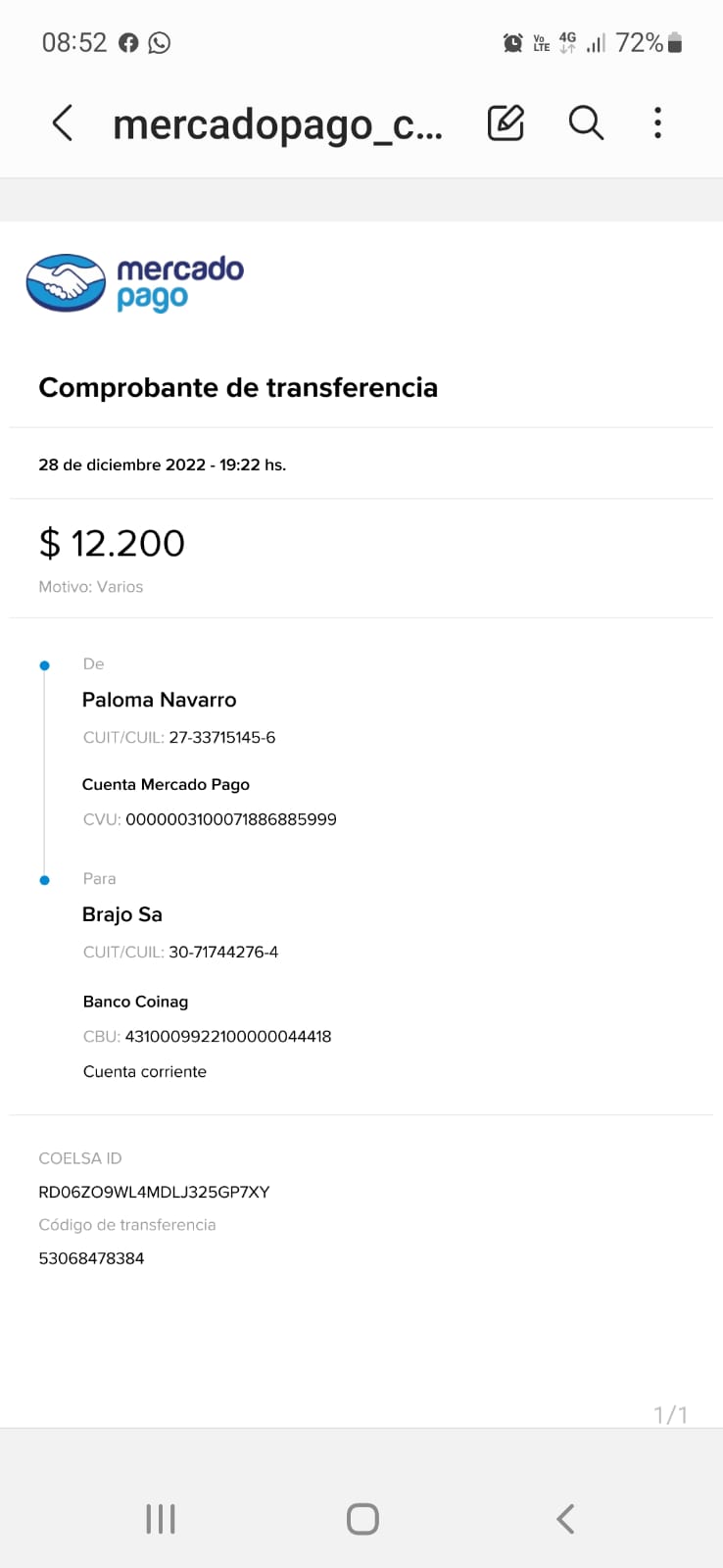Image resolution: width=723 pixels, height=1568 pixels.
Task: Tap the battery status icon
Action: tap(674, 43)
